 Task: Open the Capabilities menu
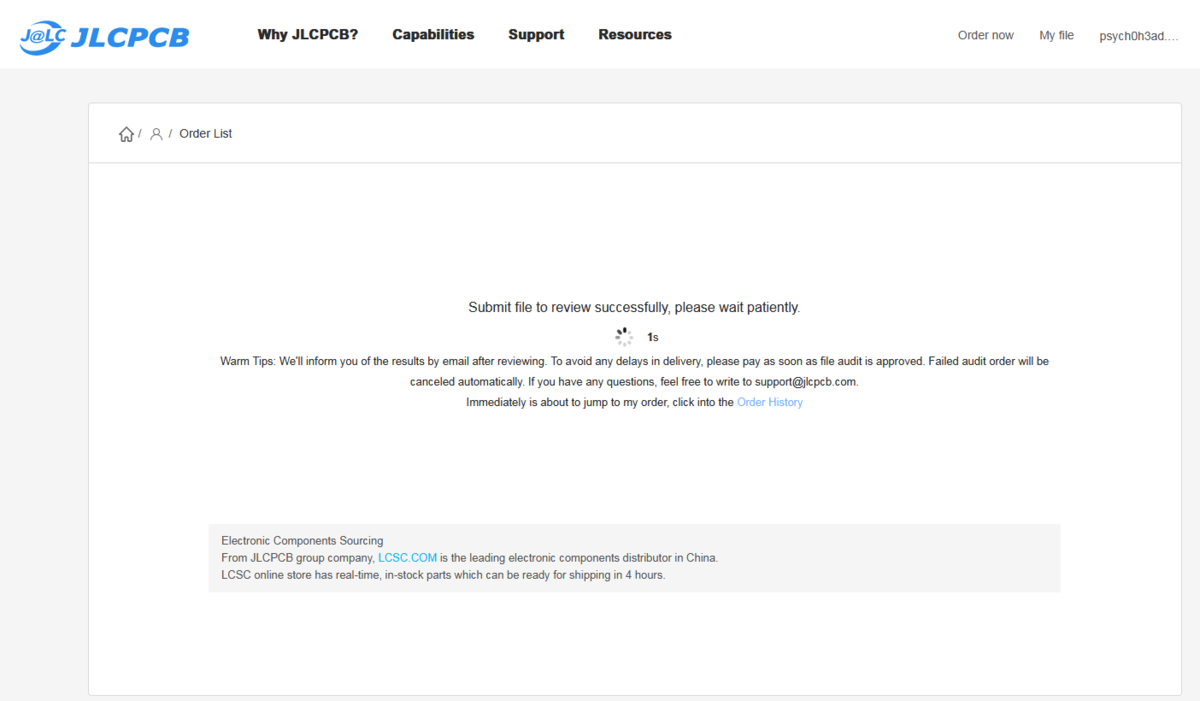(433, 35)
